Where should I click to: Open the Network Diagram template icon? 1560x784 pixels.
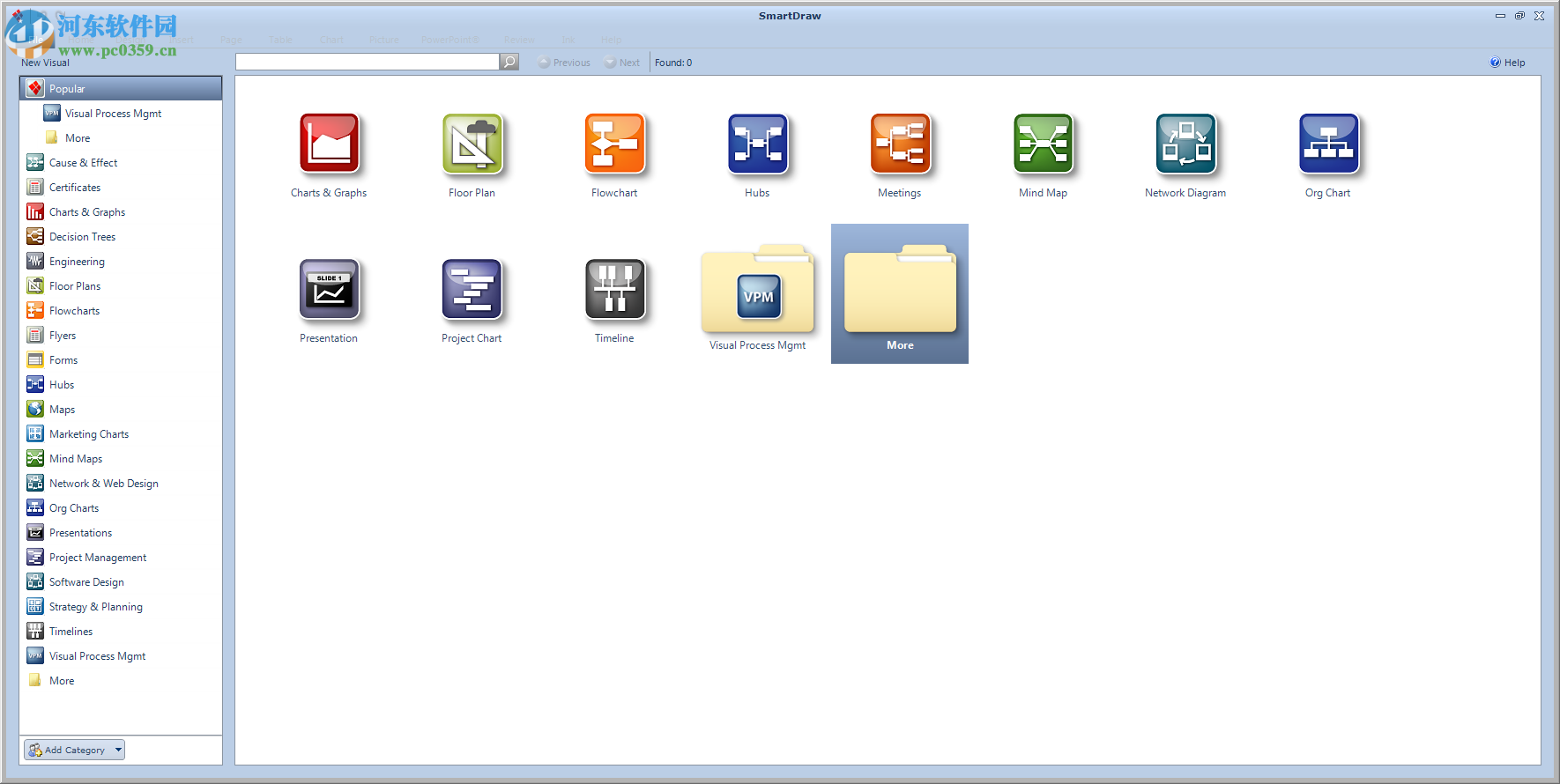click(1185, 144)
